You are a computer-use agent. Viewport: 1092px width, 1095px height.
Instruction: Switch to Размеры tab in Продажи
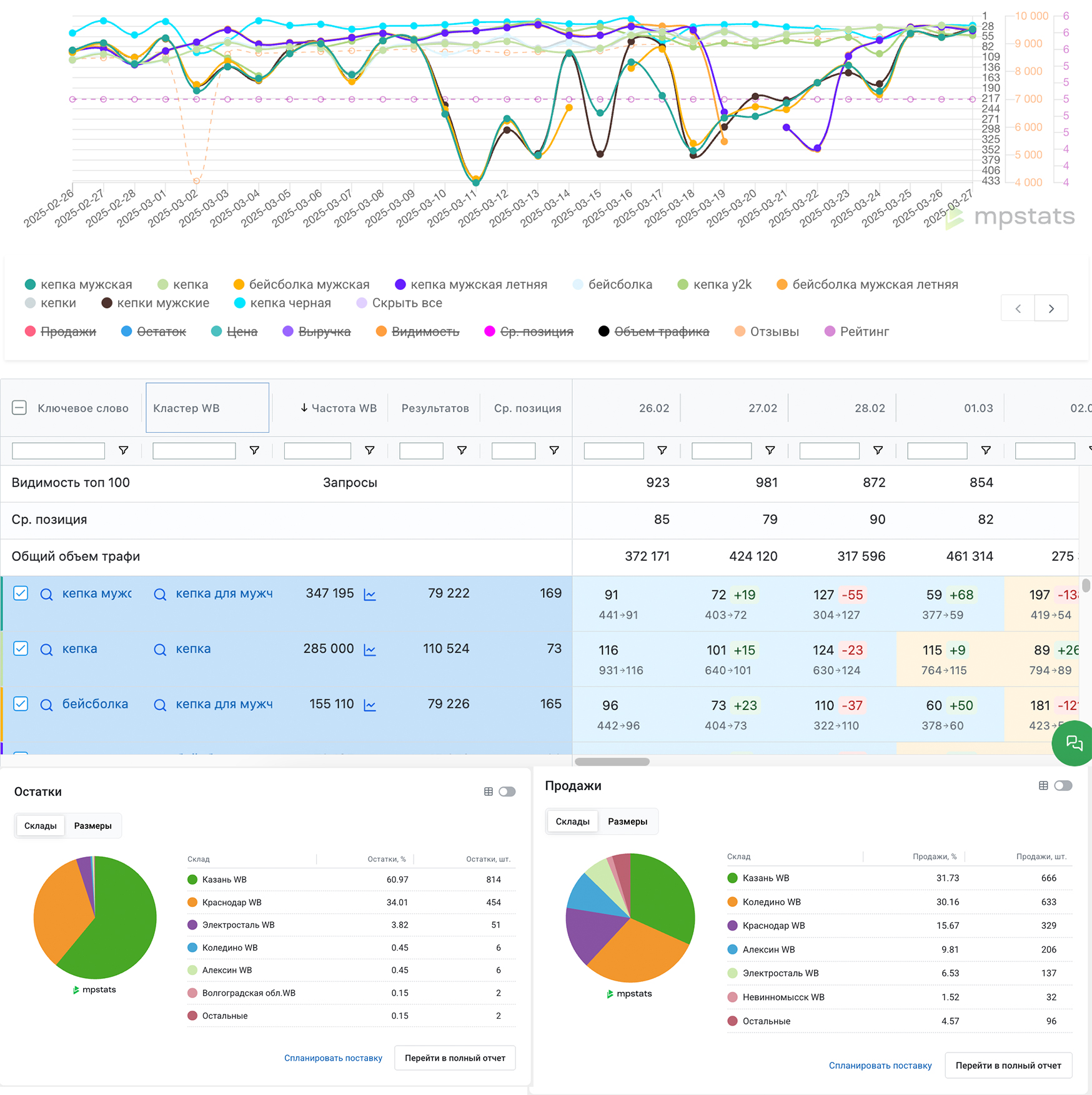[x=628, y=821]
